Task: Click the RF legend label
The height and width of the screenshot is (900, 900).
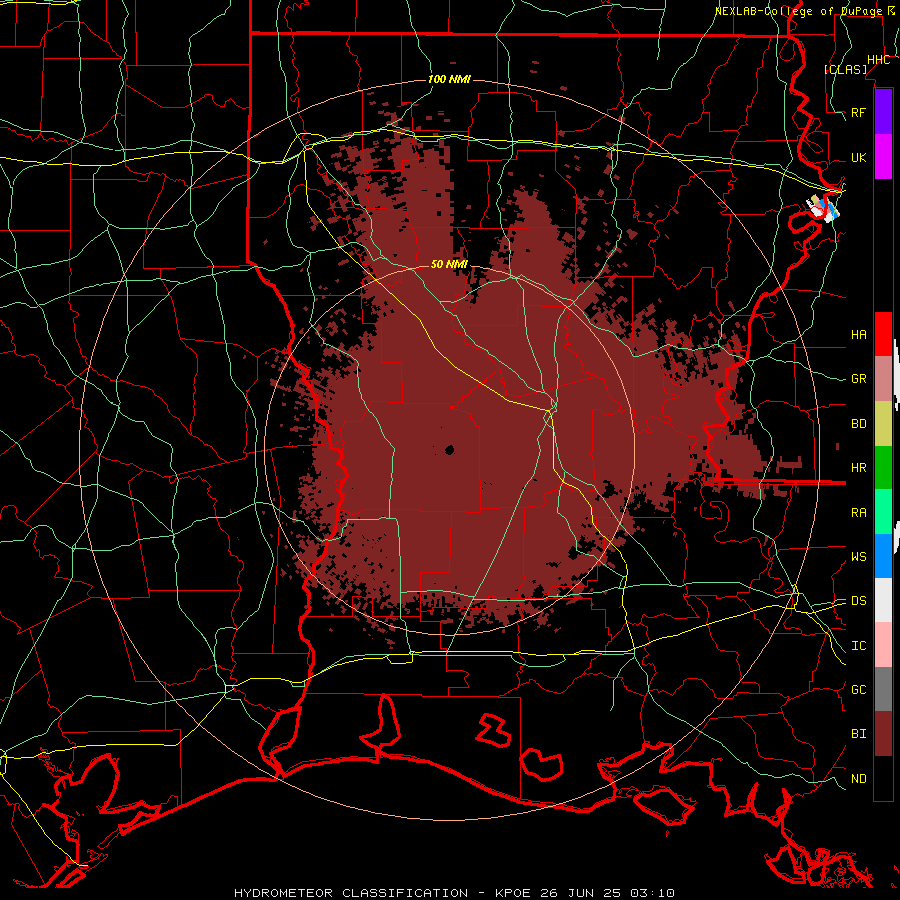Action: pyautogui.click(x=859, y=113)
